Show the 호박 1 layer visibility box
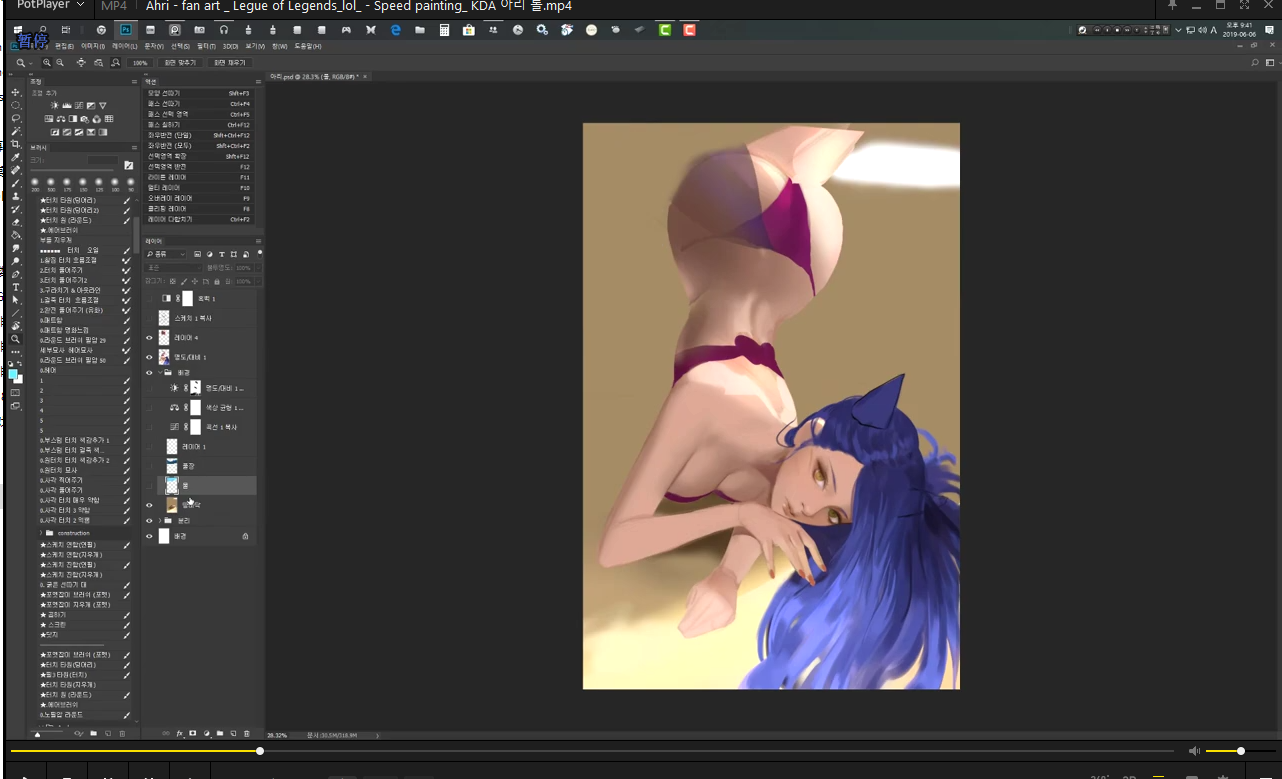1282x779 pixels. coord(150,299)
